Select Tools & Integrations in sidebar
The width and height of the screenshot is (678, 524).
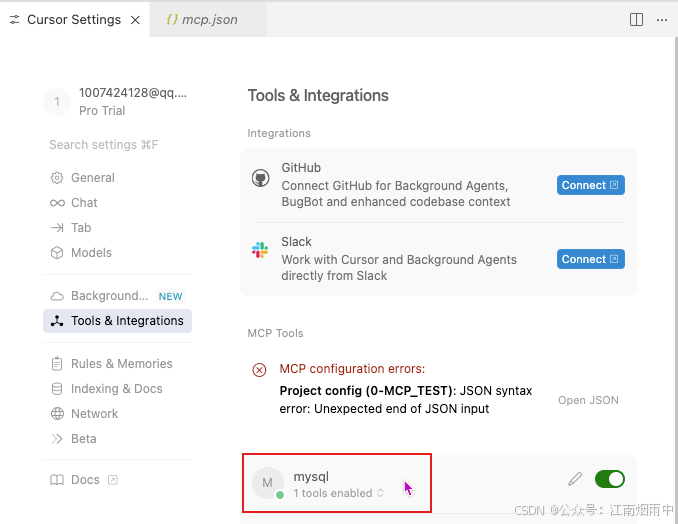[118, 321]
